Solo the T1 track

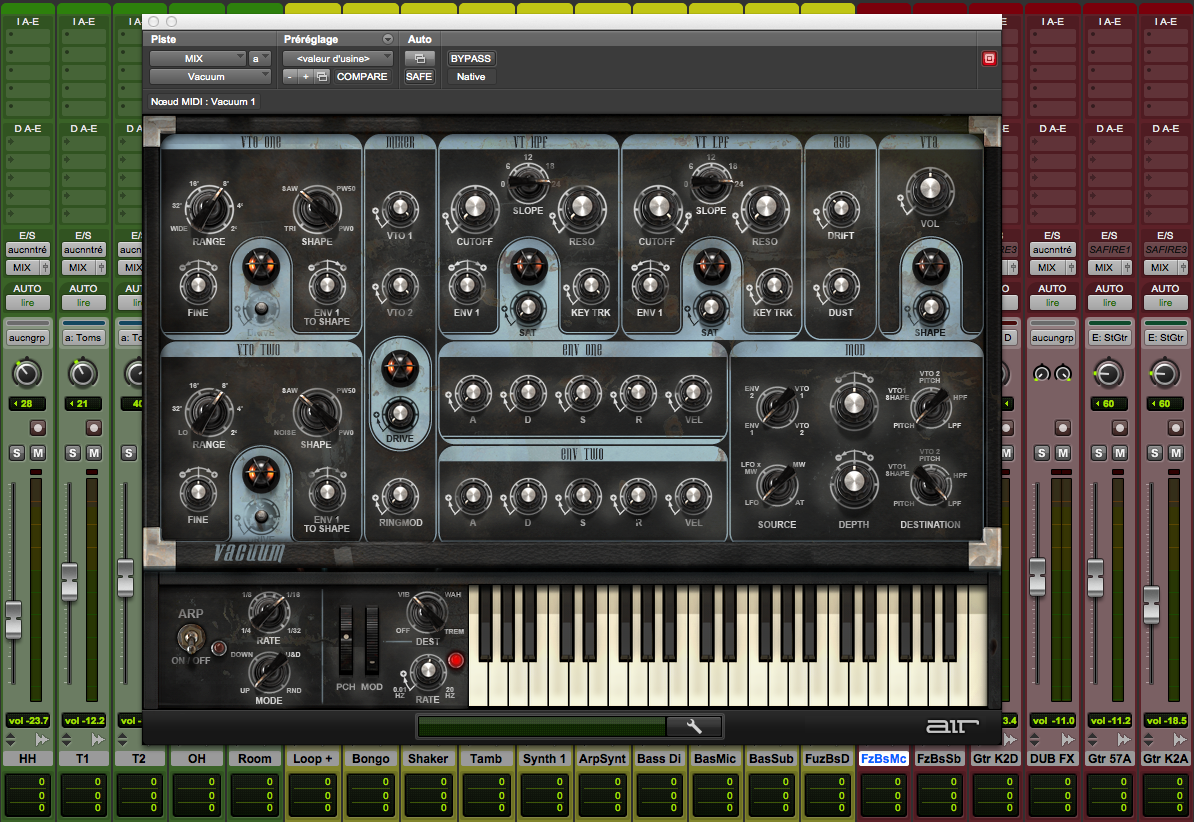point(73,453)
